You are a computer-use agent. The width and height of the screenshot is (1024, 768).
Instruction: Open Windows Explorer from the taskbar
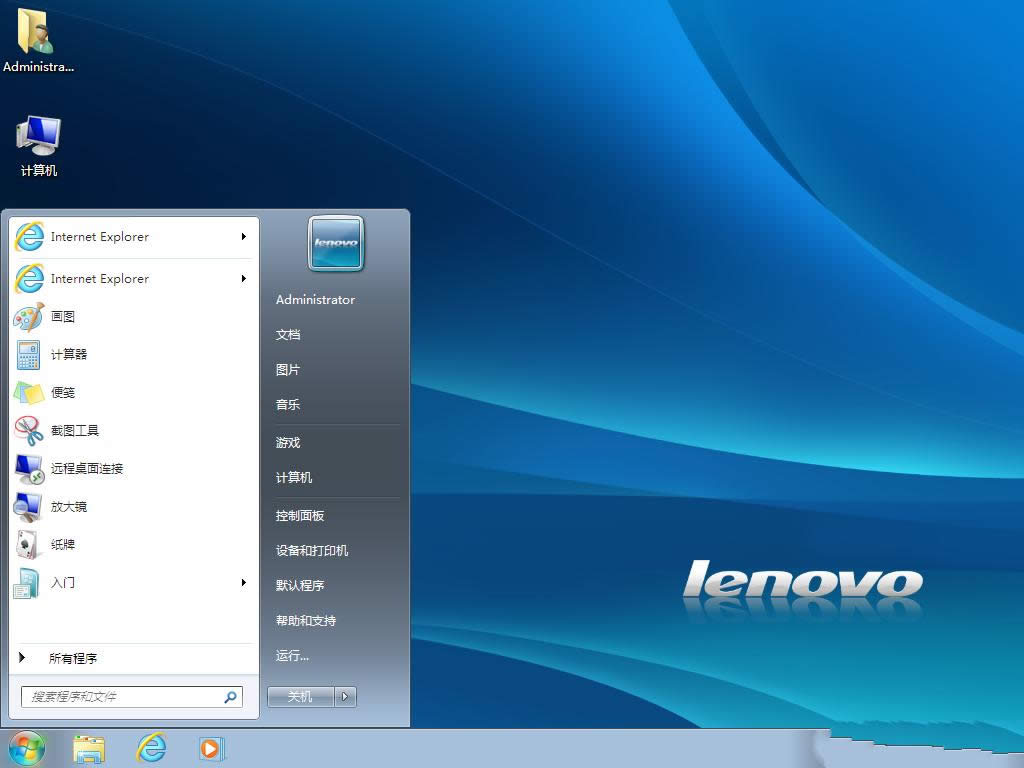[x=90, y=747]
